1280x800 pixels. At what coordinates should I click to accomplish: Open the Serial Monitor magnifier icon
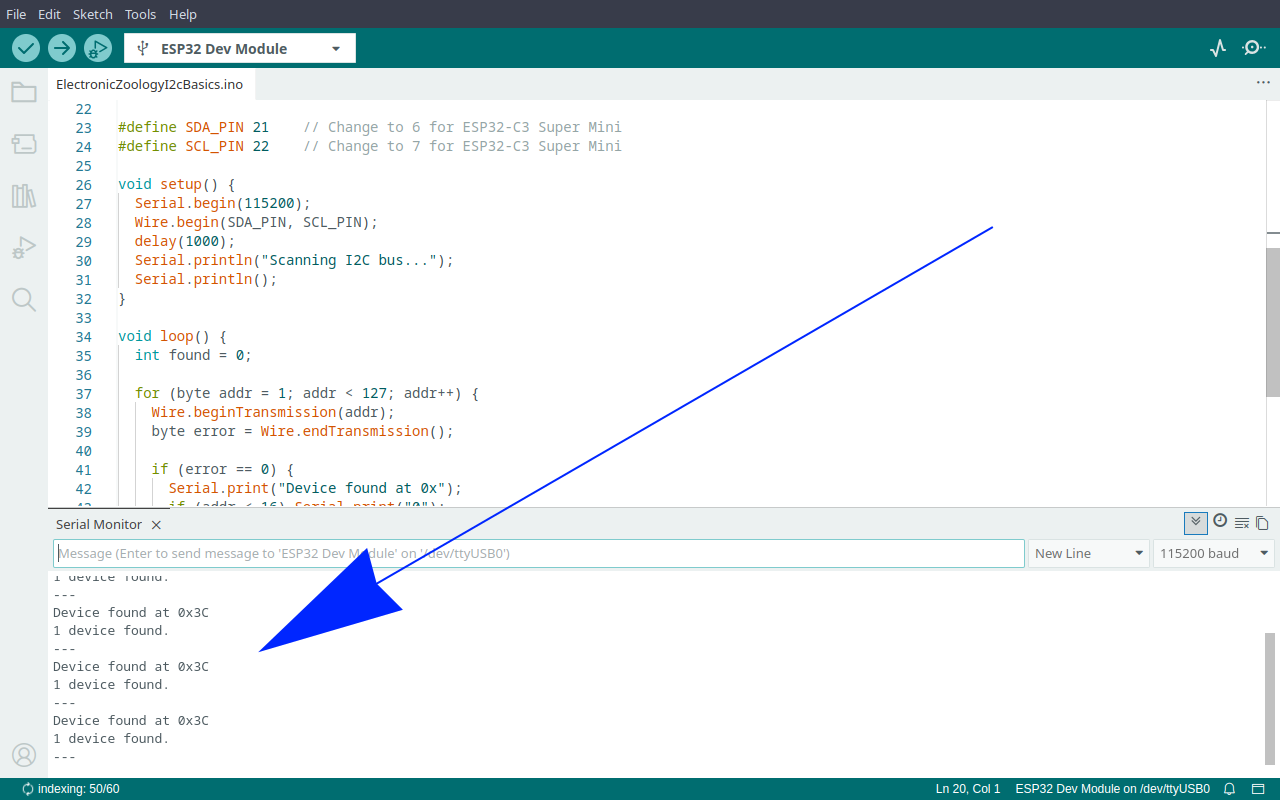tap(1254, 48)
